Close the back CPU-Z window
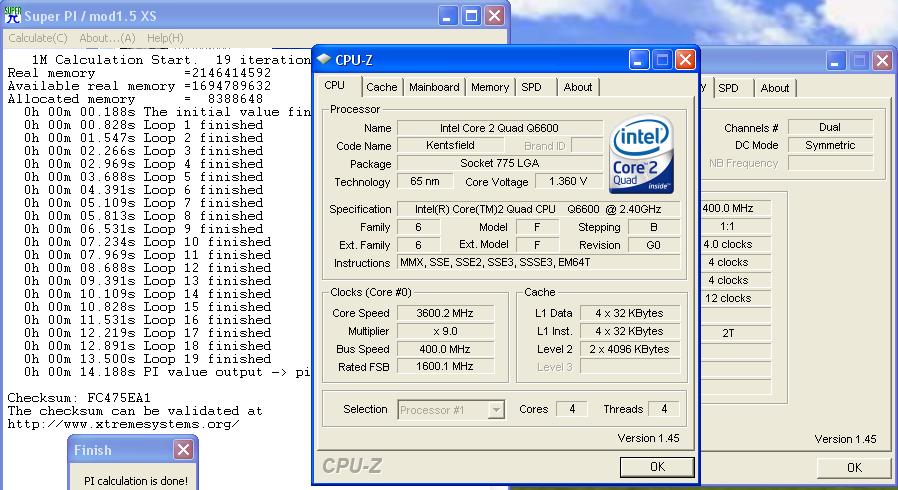Image resolution: width=898 pixels, height=490 pixels. coord(883,60)
